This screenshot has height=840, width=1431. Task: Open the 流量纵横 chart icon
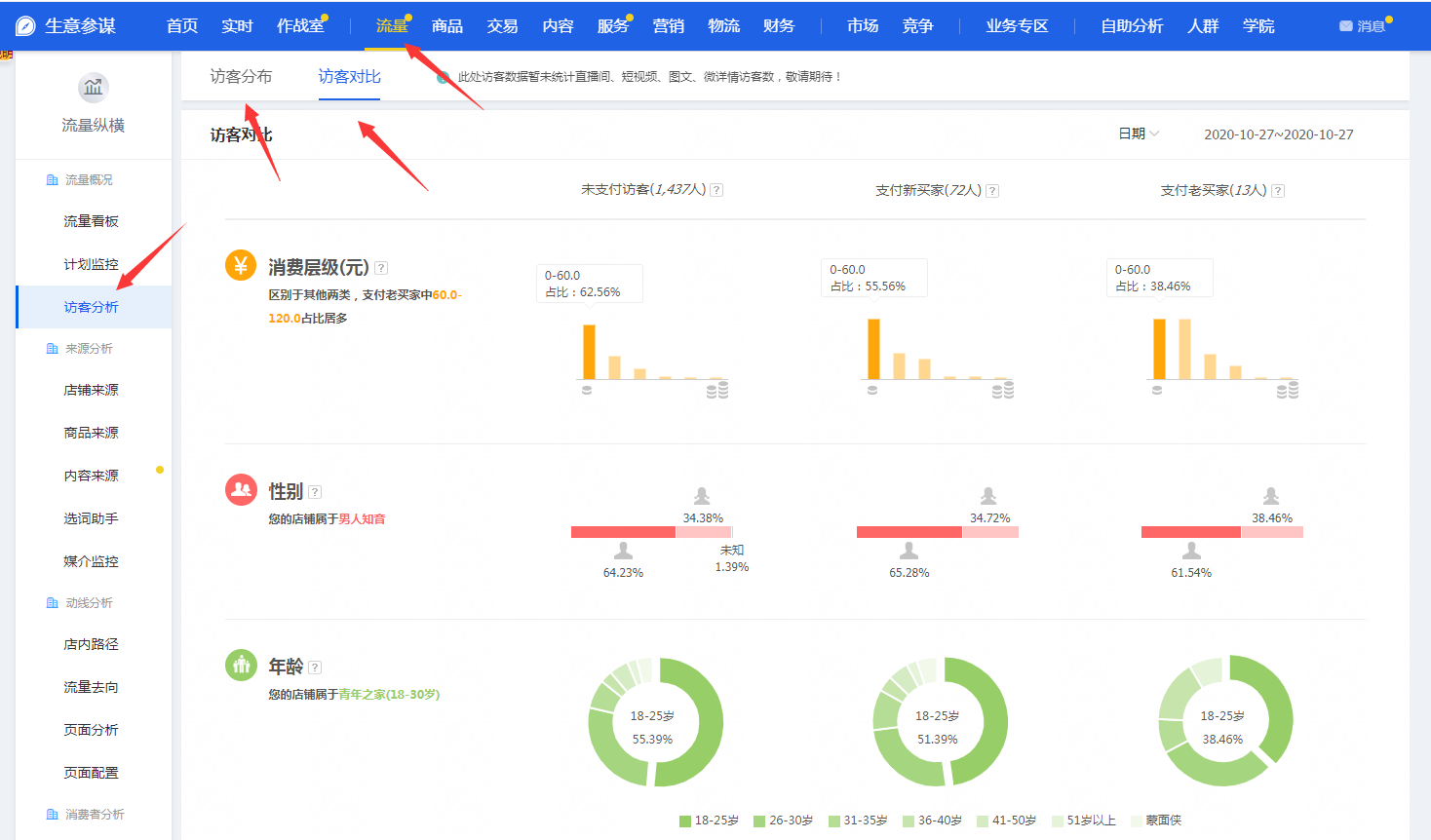click(x=94, y=88)
